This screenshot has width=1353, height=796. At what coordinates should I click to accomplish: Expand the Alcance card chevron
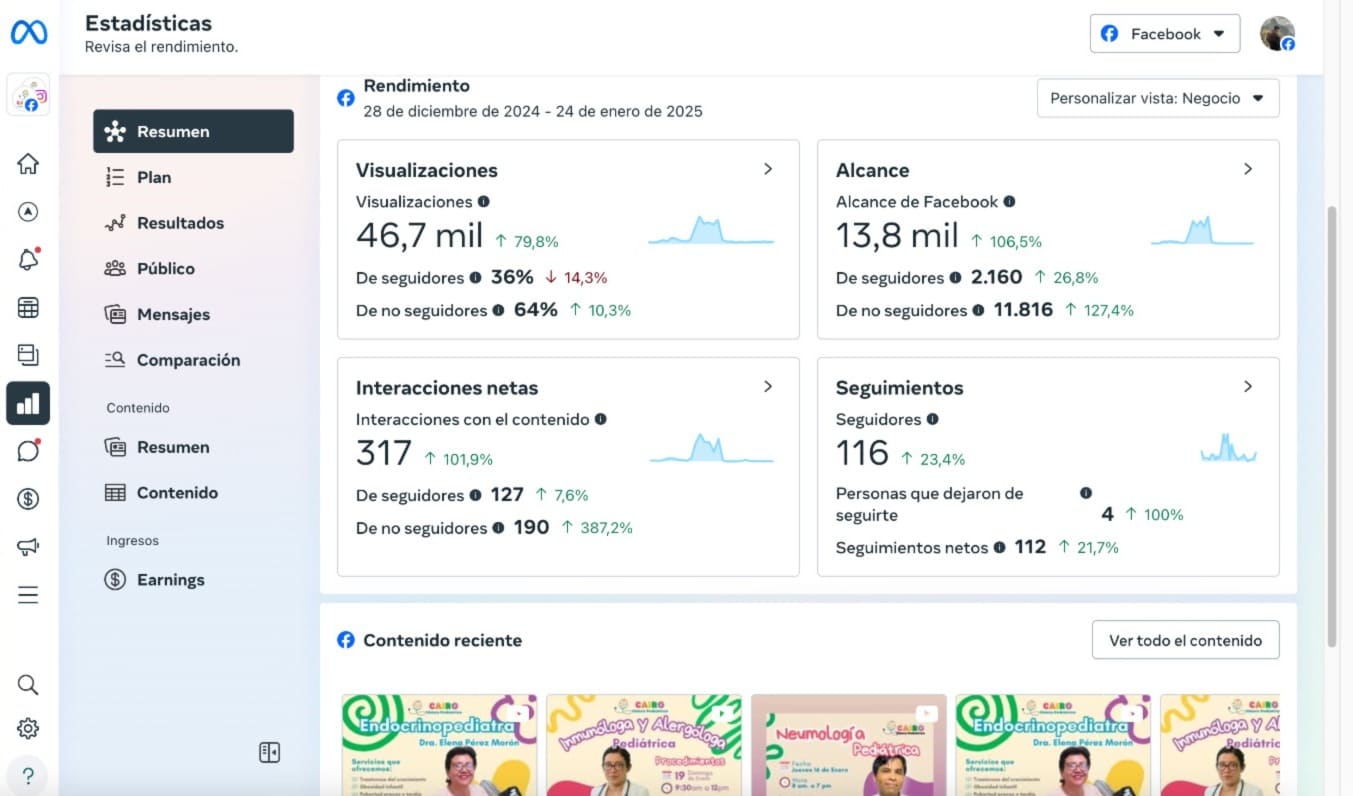[1247, 169]
